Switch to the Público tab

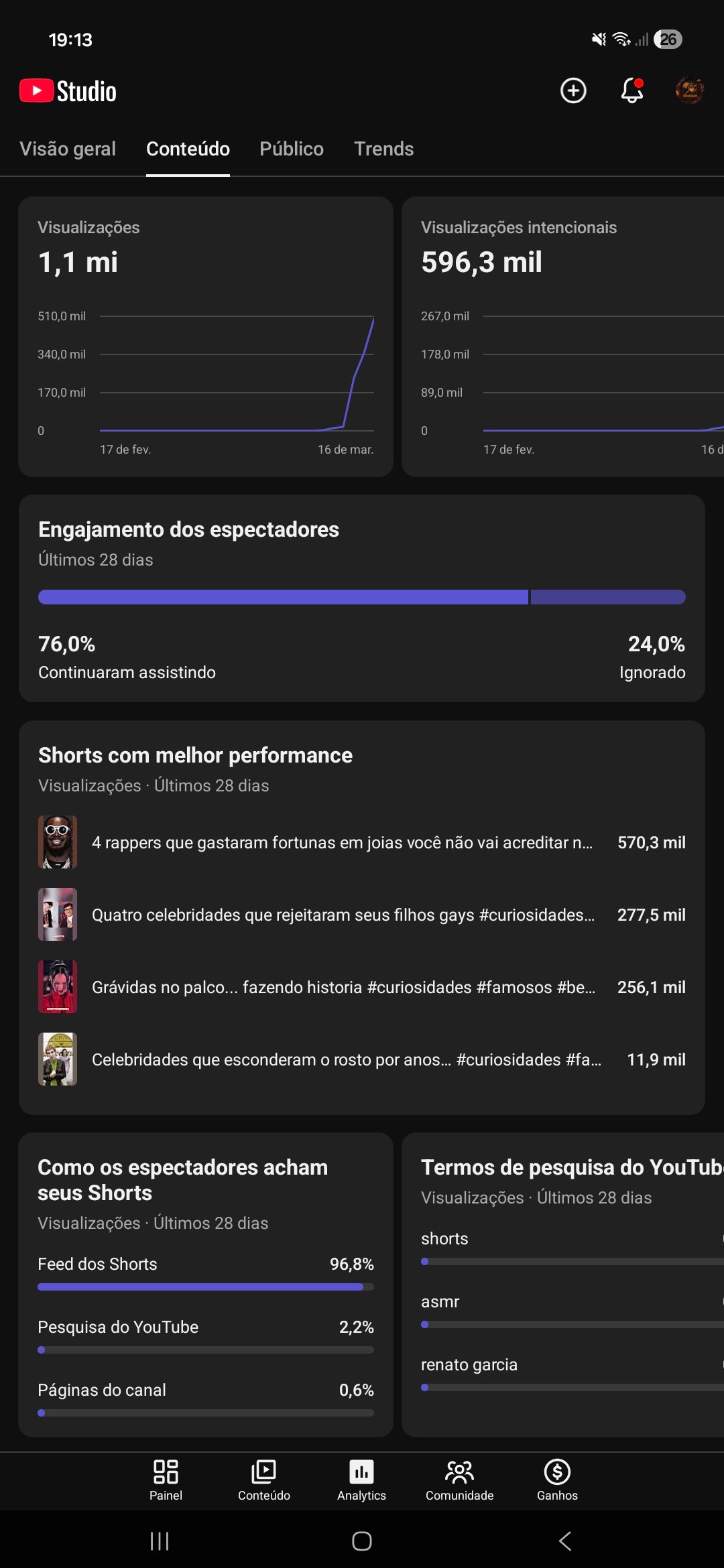point(292,149)
